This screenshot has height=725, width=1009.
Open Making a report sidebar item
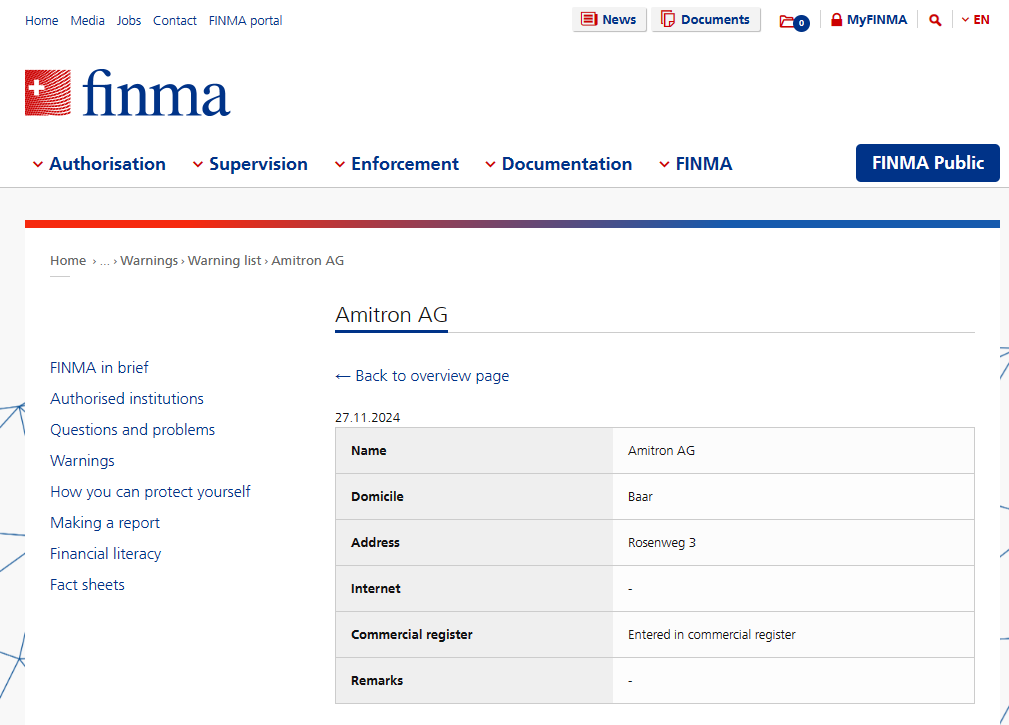[105, 522]
